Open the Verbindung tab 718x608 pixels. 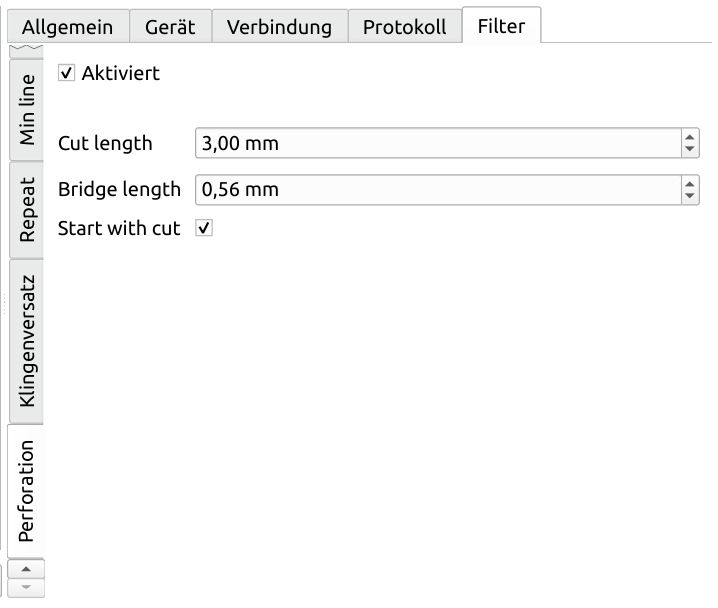(279, 27)
